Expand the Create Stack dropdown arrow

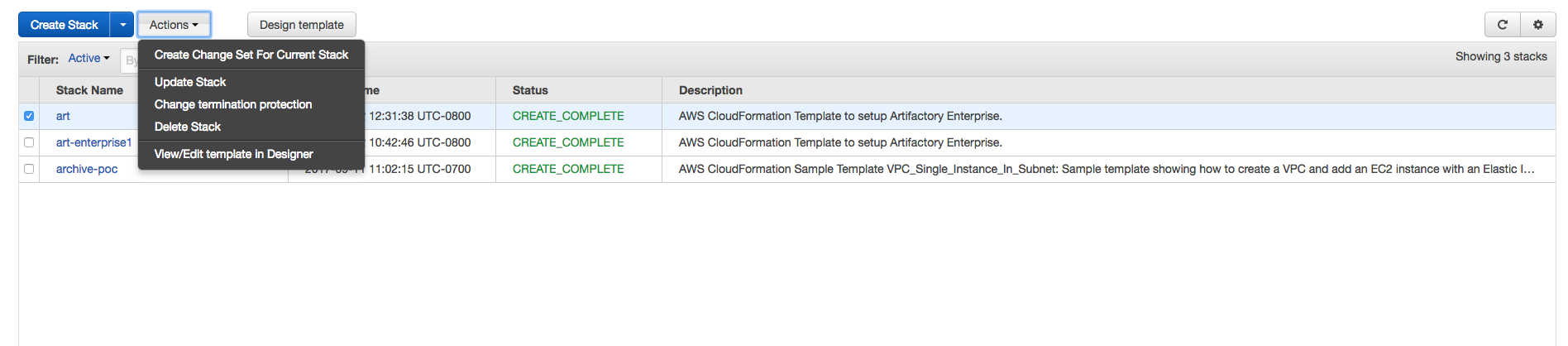point(122,25)
